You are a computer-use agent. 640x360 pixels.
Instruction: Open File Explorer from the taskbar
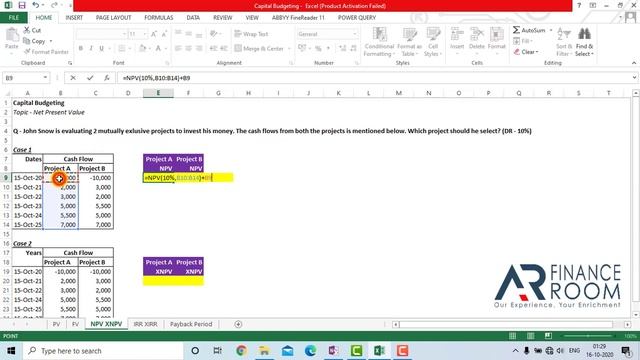pos(264,351)
